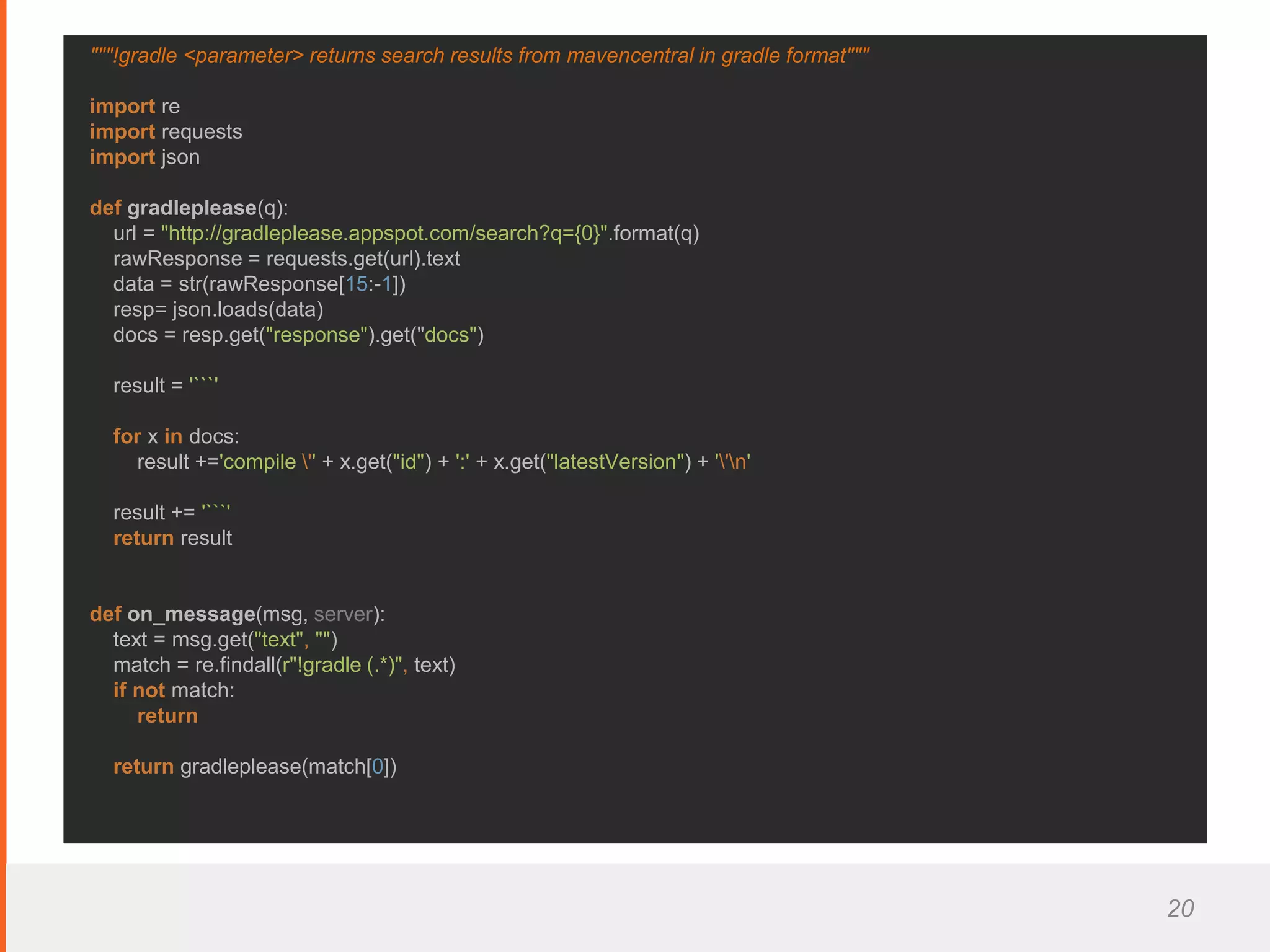This screenshot has width=1270, height=952.
Task: Click the 'for x in docs:' loop line
Action: [x=176, y=436]
